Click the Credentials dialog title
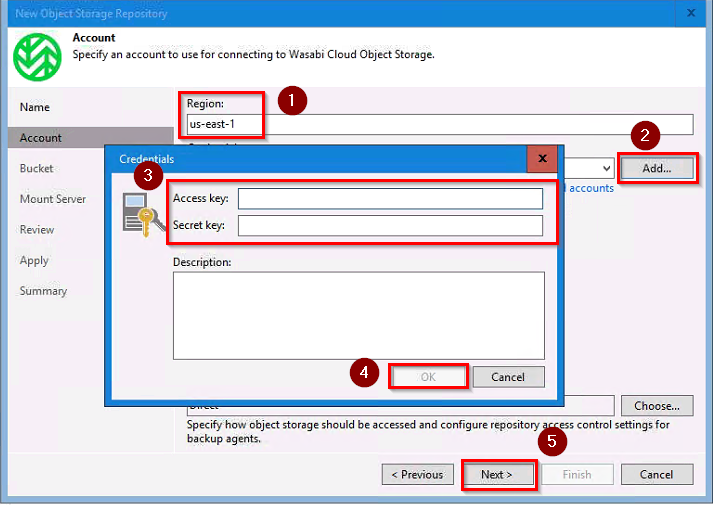 pyautogui.click(x=146, y=159)
